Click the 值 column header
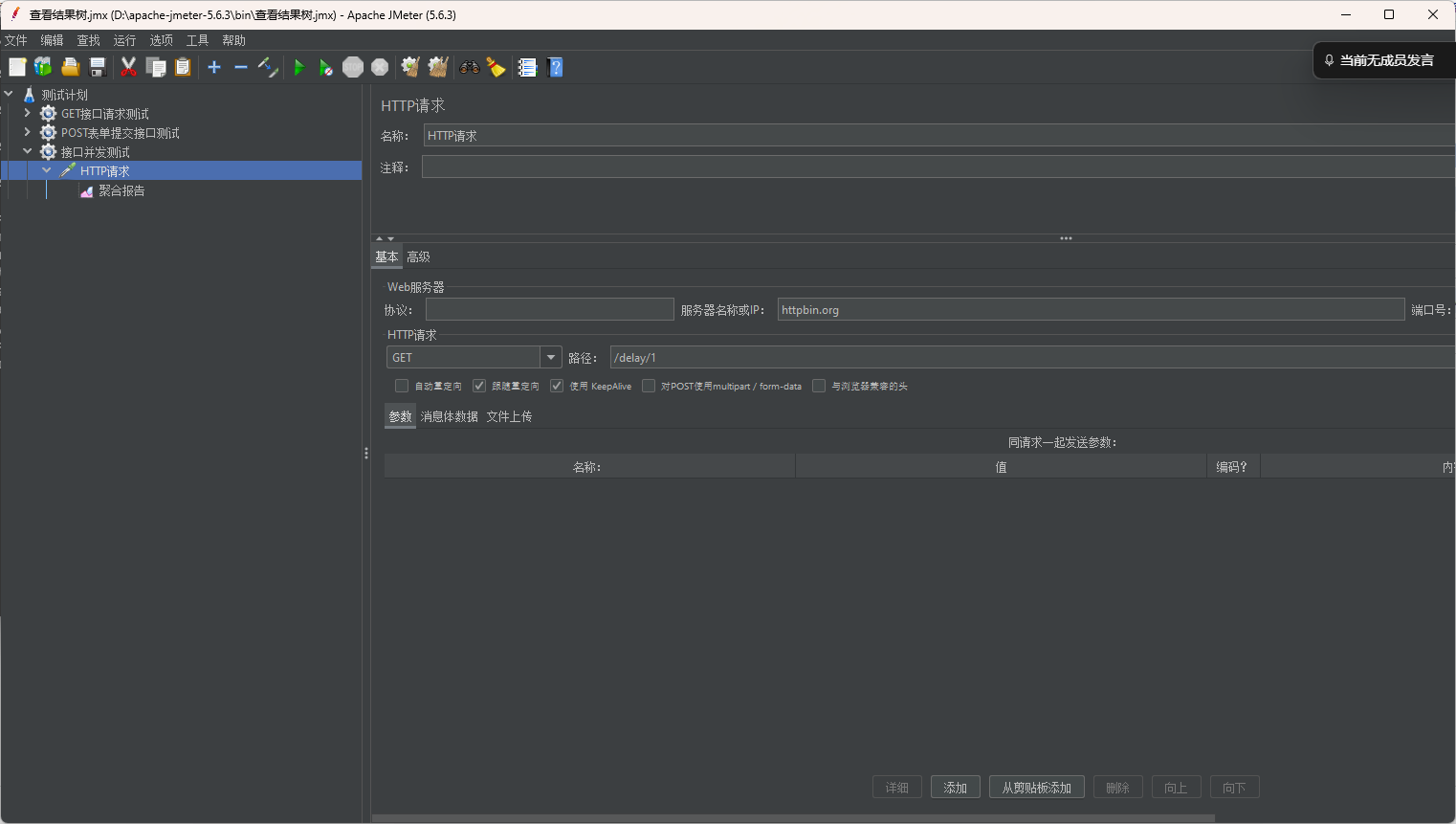 1001,467
